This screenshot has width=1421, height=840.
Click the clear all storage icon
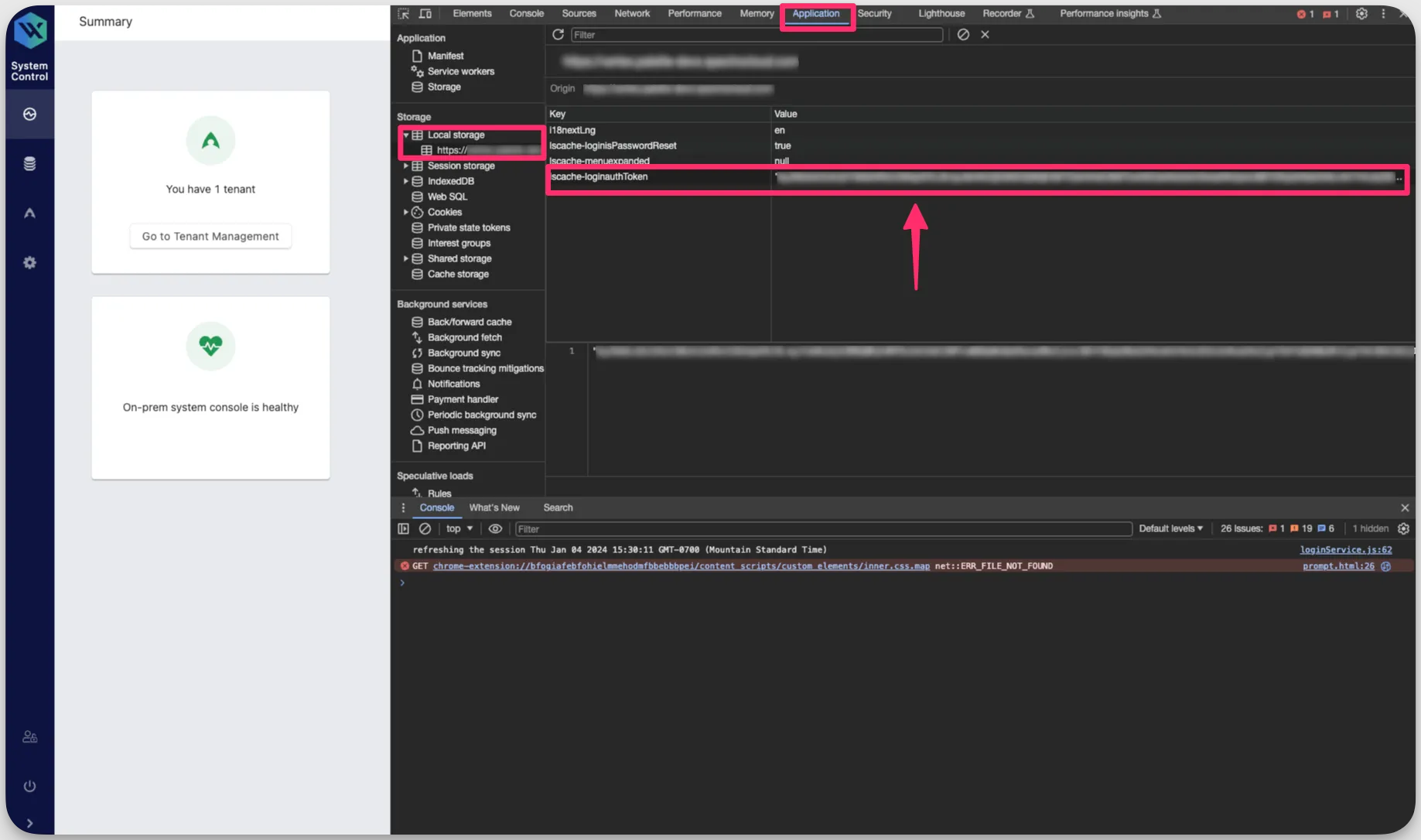click(x=963, y=35)
